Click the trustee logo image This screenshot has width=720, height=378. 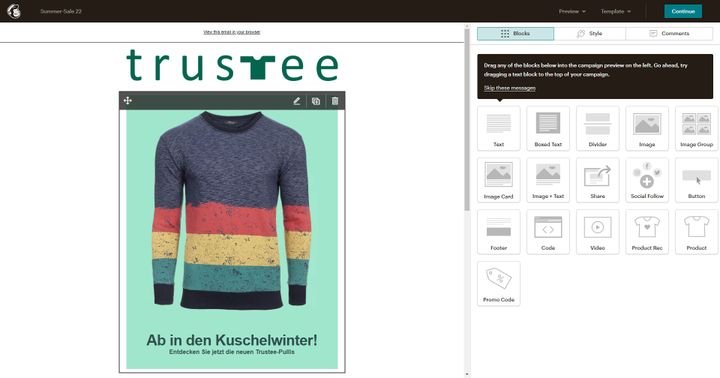(232, 65)
